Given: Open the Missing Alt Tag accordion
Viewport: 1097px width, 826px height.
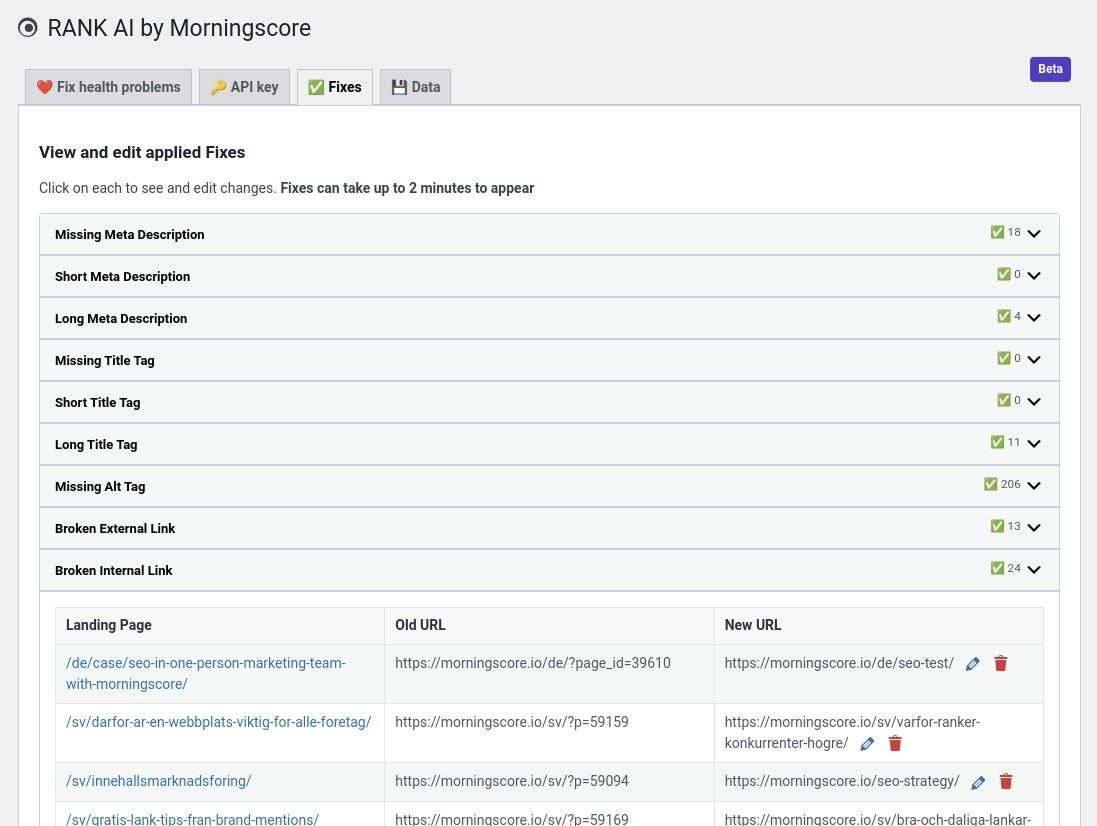Looking at the screenshot, I should click(1034, 486).
